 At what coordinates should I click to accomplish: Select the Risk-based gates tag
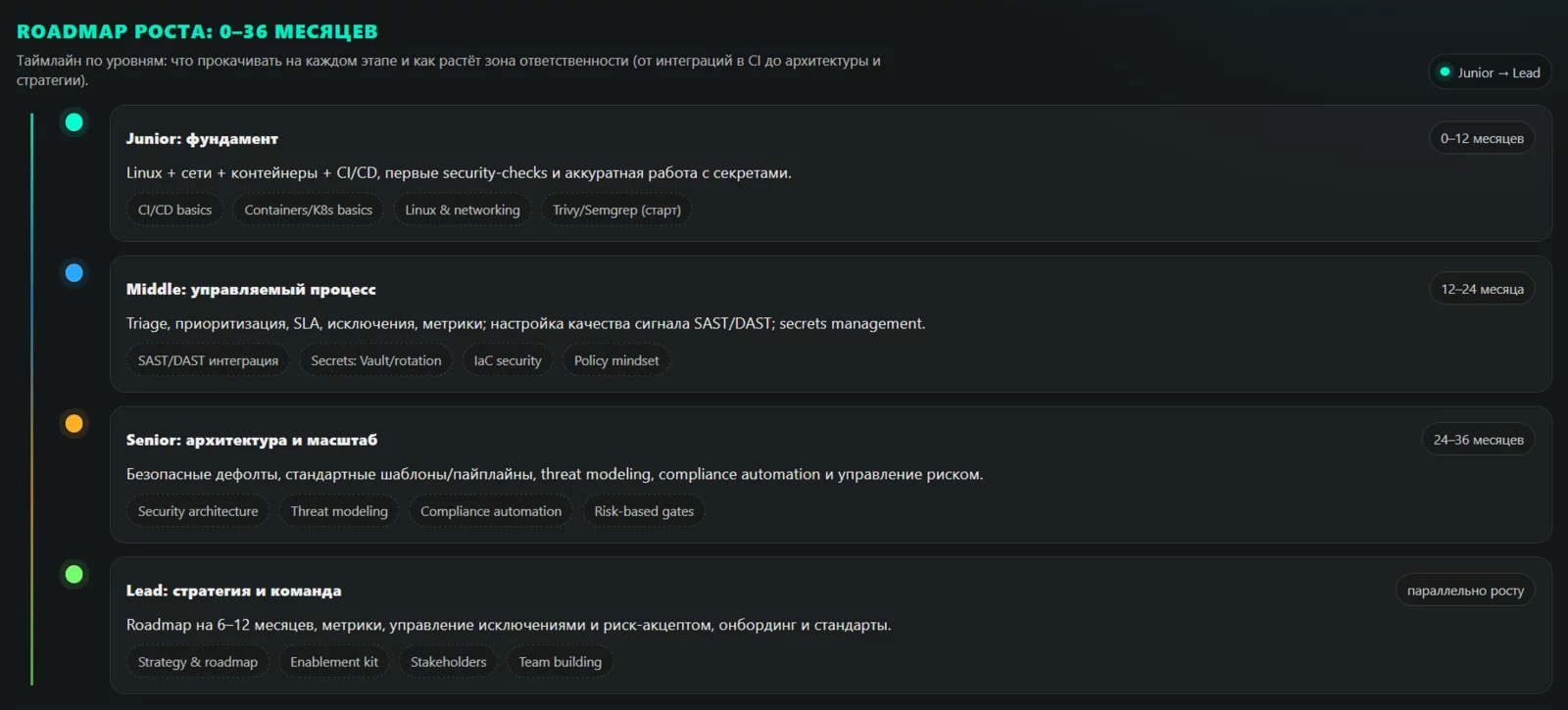(644, 511)
